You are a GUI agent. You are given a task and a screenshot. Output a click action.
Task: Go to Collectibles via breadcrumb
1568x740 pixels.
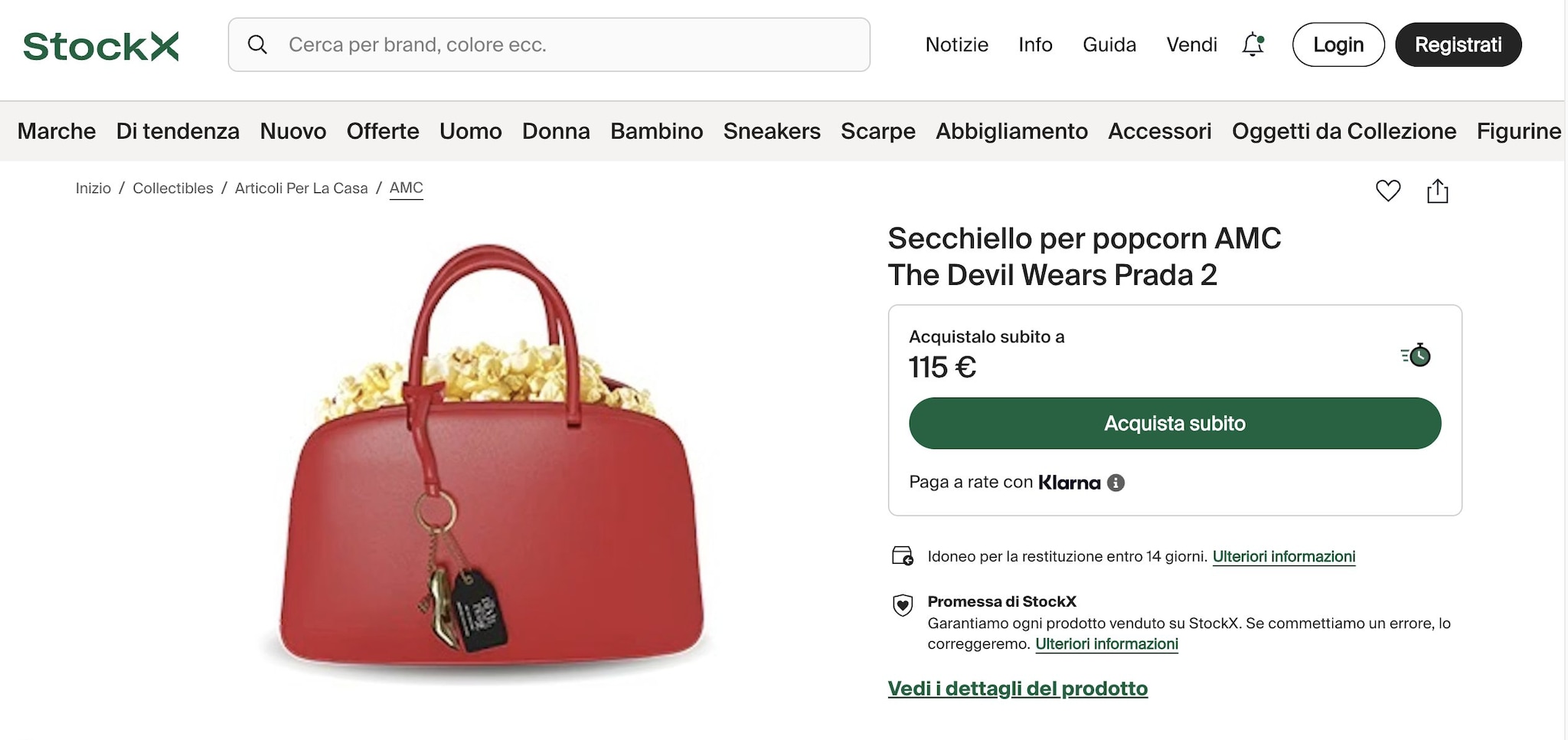coord(173,188)
